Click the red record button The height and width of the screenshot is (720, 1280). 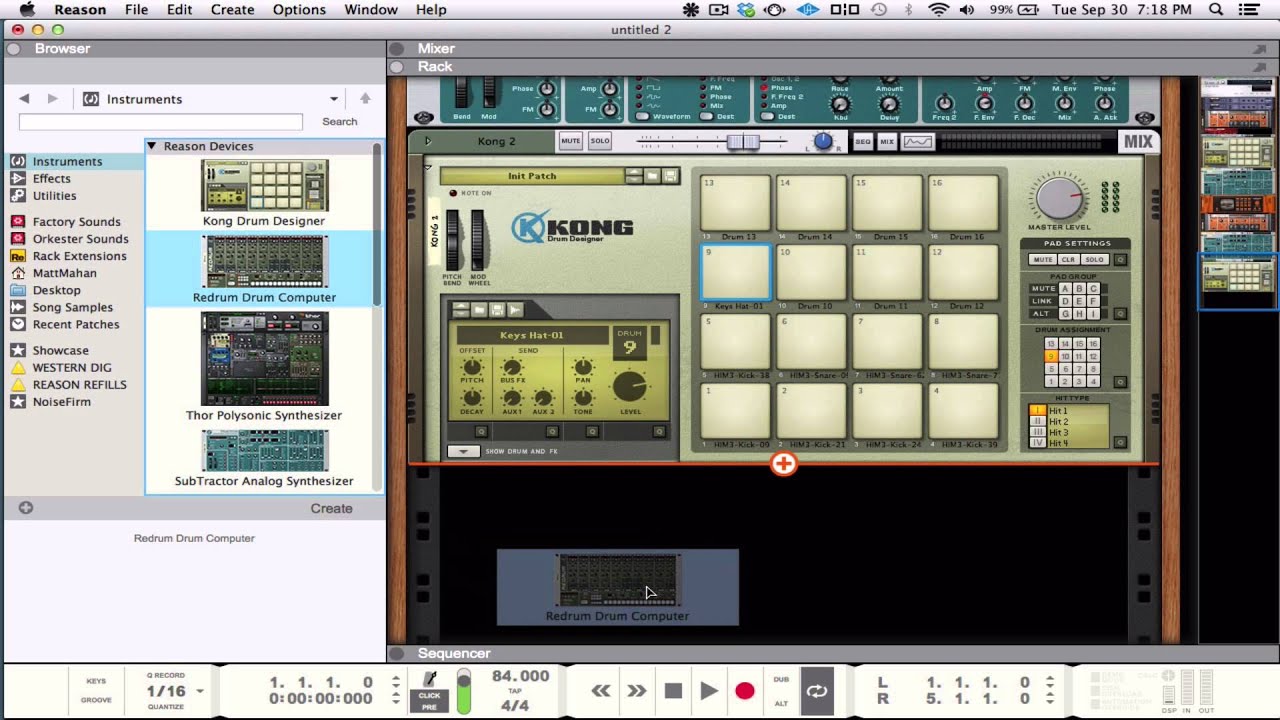745,691
